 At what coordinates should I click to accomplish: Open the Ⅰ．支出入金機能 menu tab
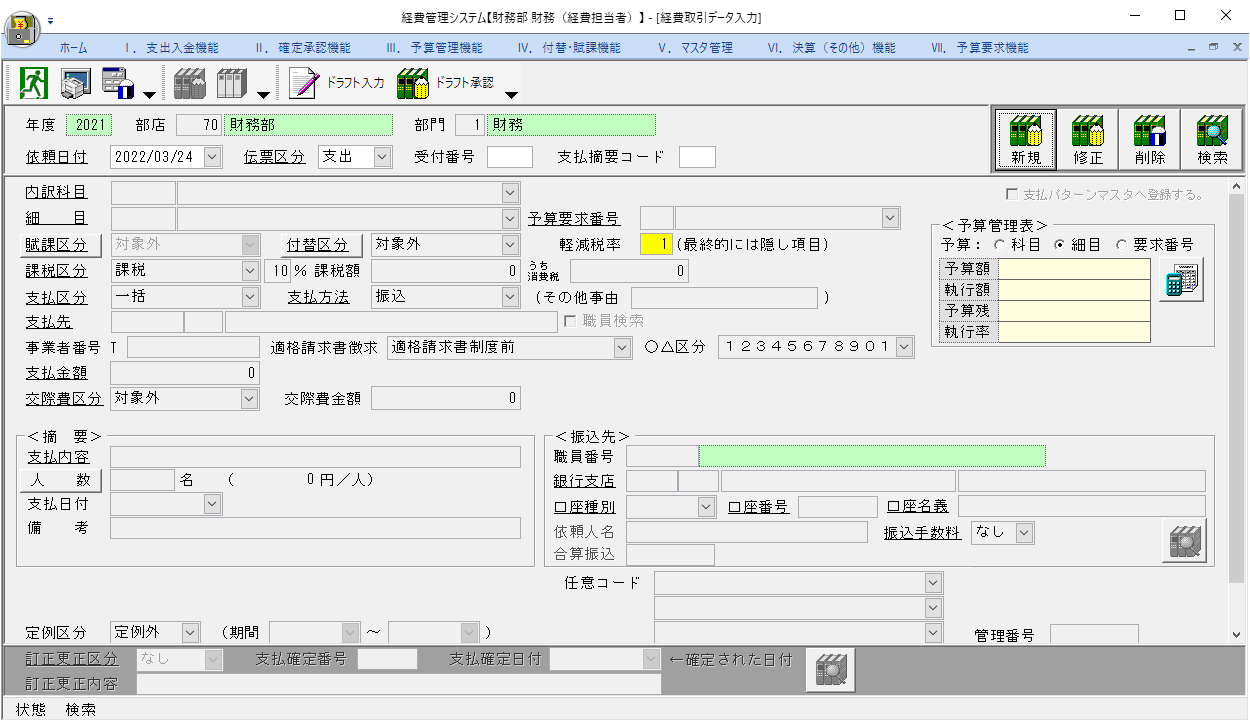172,48
